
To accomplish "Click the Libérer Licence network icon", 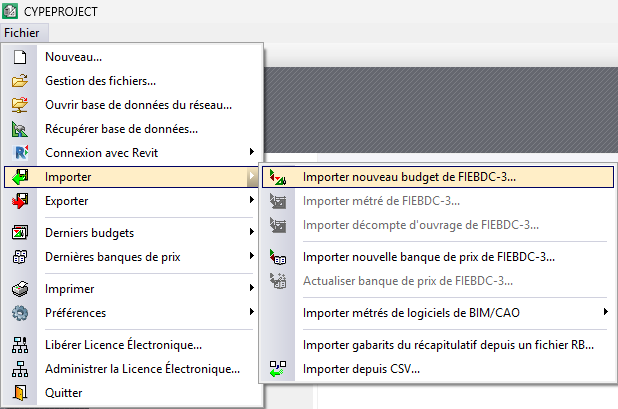I will coord(20,345).
